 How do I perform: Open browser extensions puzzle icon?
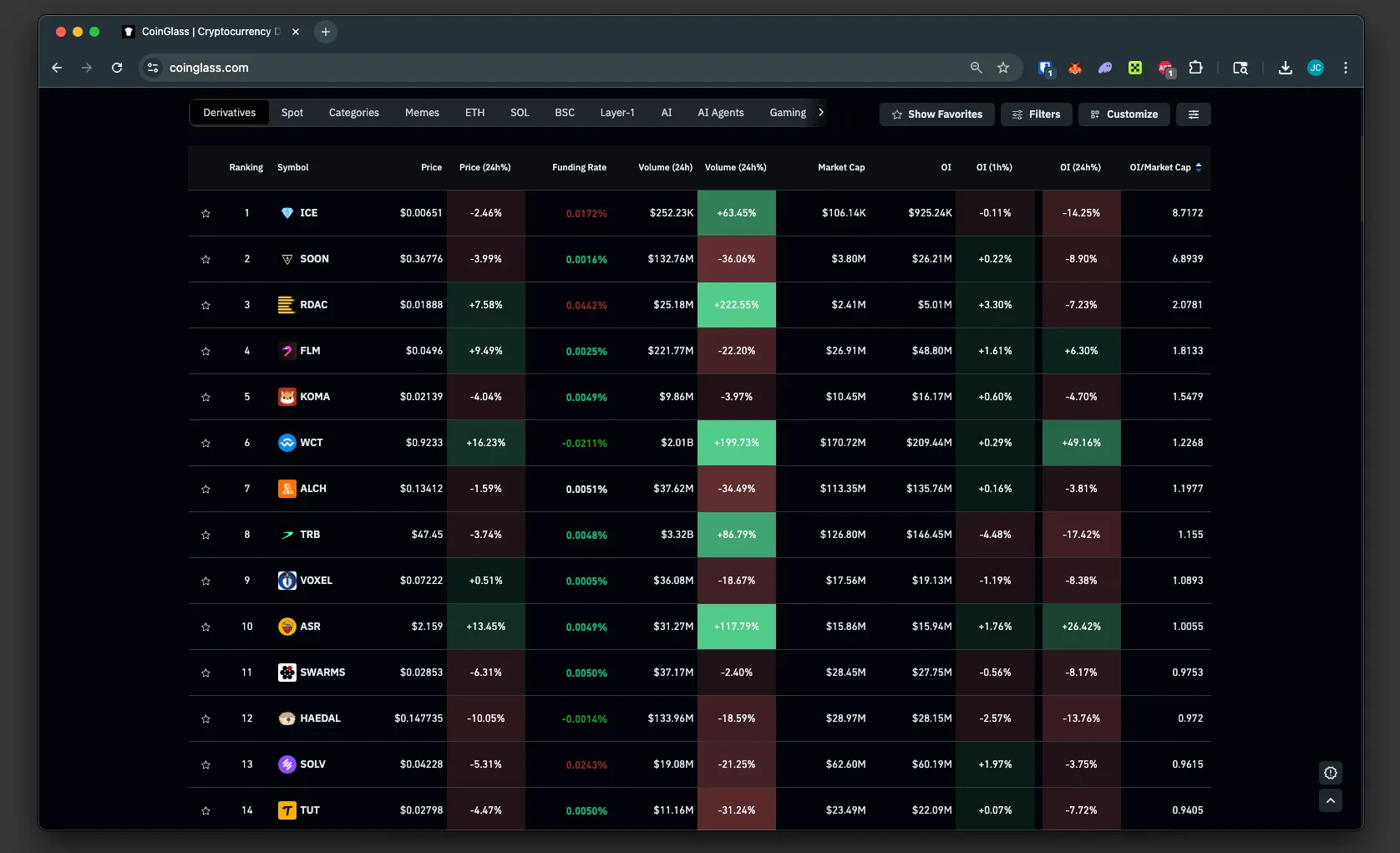[1195, 68]
